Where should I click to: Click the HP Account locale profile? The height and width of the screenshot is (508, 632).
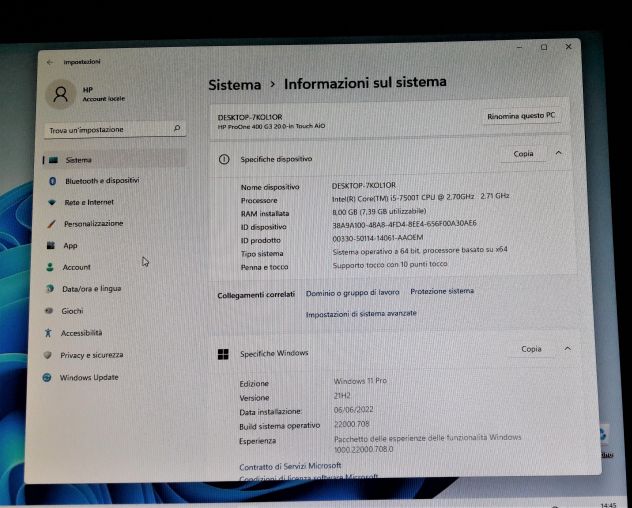(x=87, y=94)
